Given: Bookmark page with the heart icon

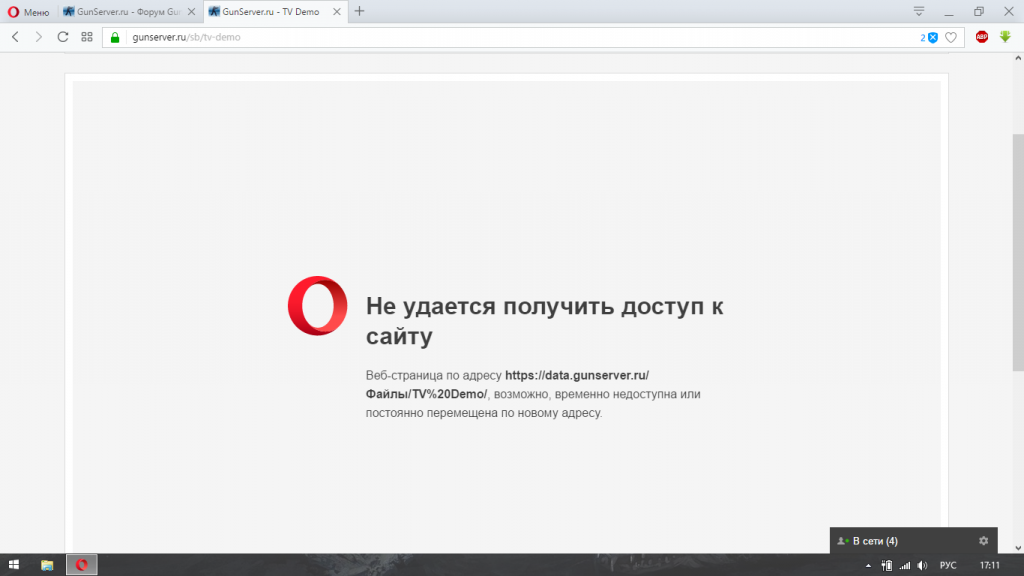Looking at the screenshot, I should 951,37.
